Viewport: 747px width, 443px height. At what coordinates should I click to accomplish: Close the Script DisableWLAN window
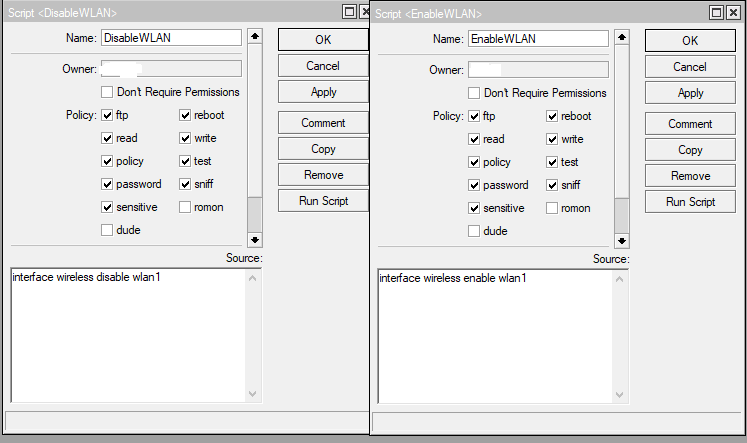tap(365, 12)
